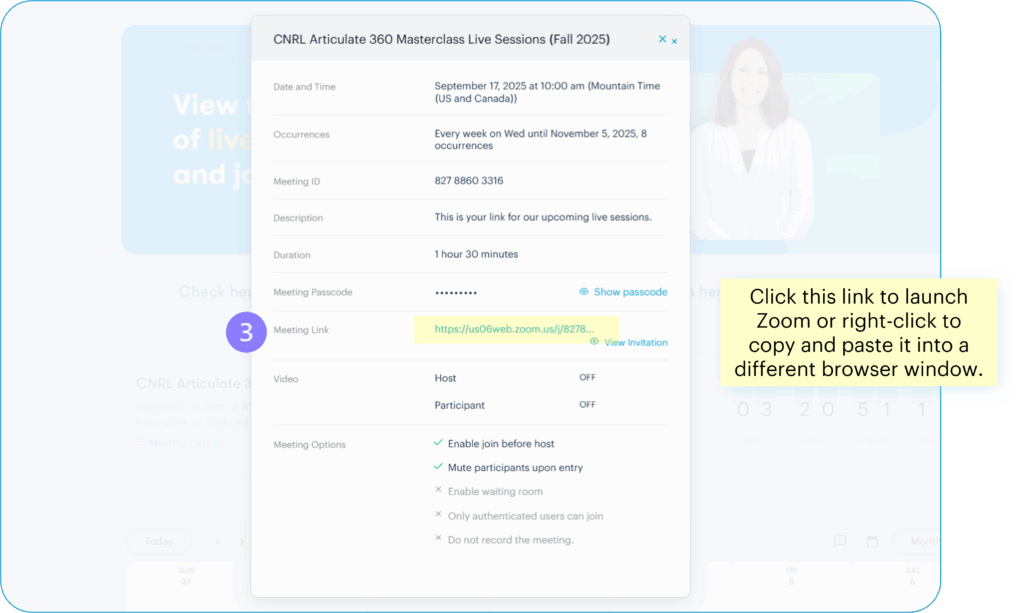Click the Duration value 1 hour 30 minutes

click(476, 255)
